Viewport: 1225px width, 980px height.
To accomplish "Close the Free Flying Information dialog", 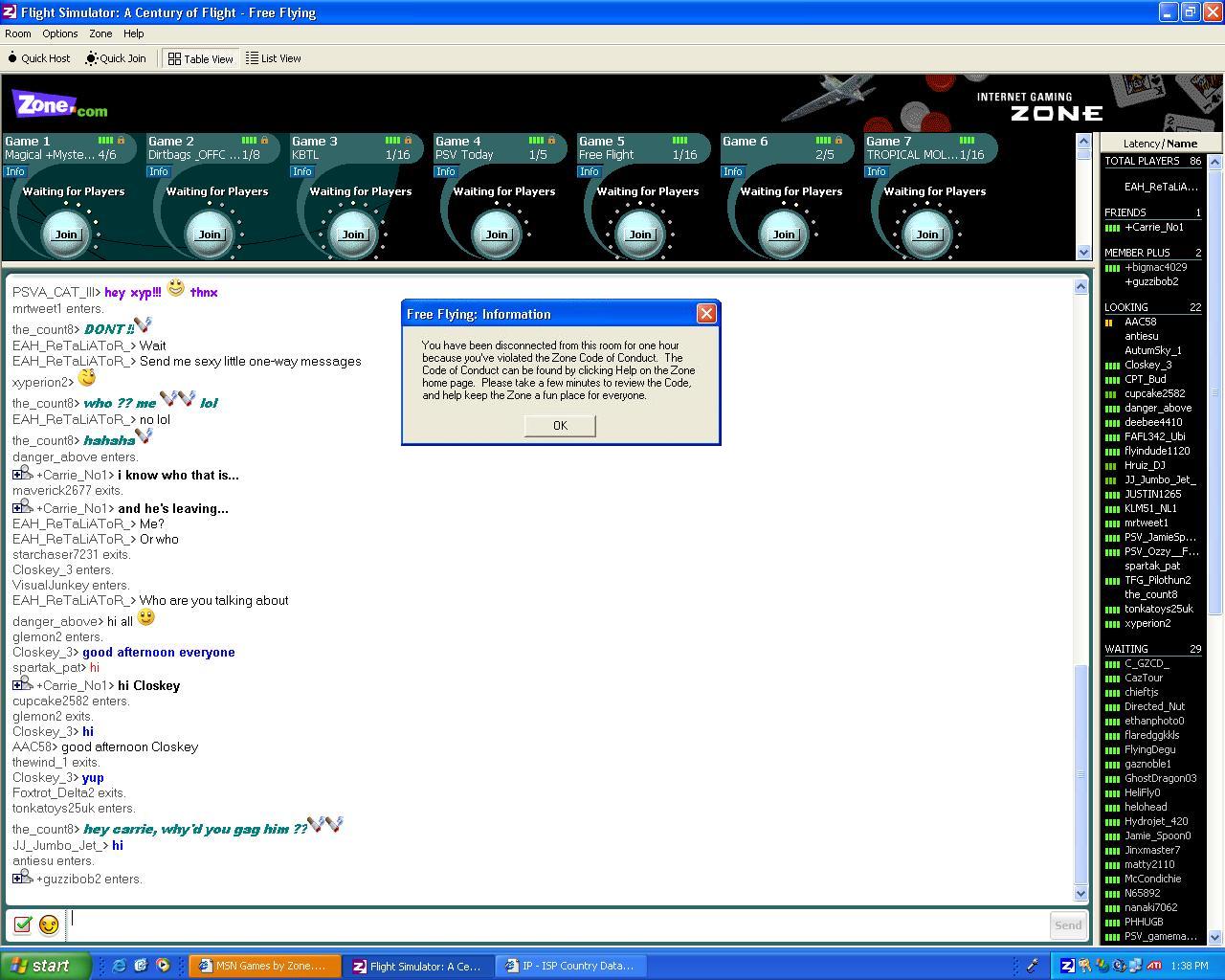I will pos(706,314).
